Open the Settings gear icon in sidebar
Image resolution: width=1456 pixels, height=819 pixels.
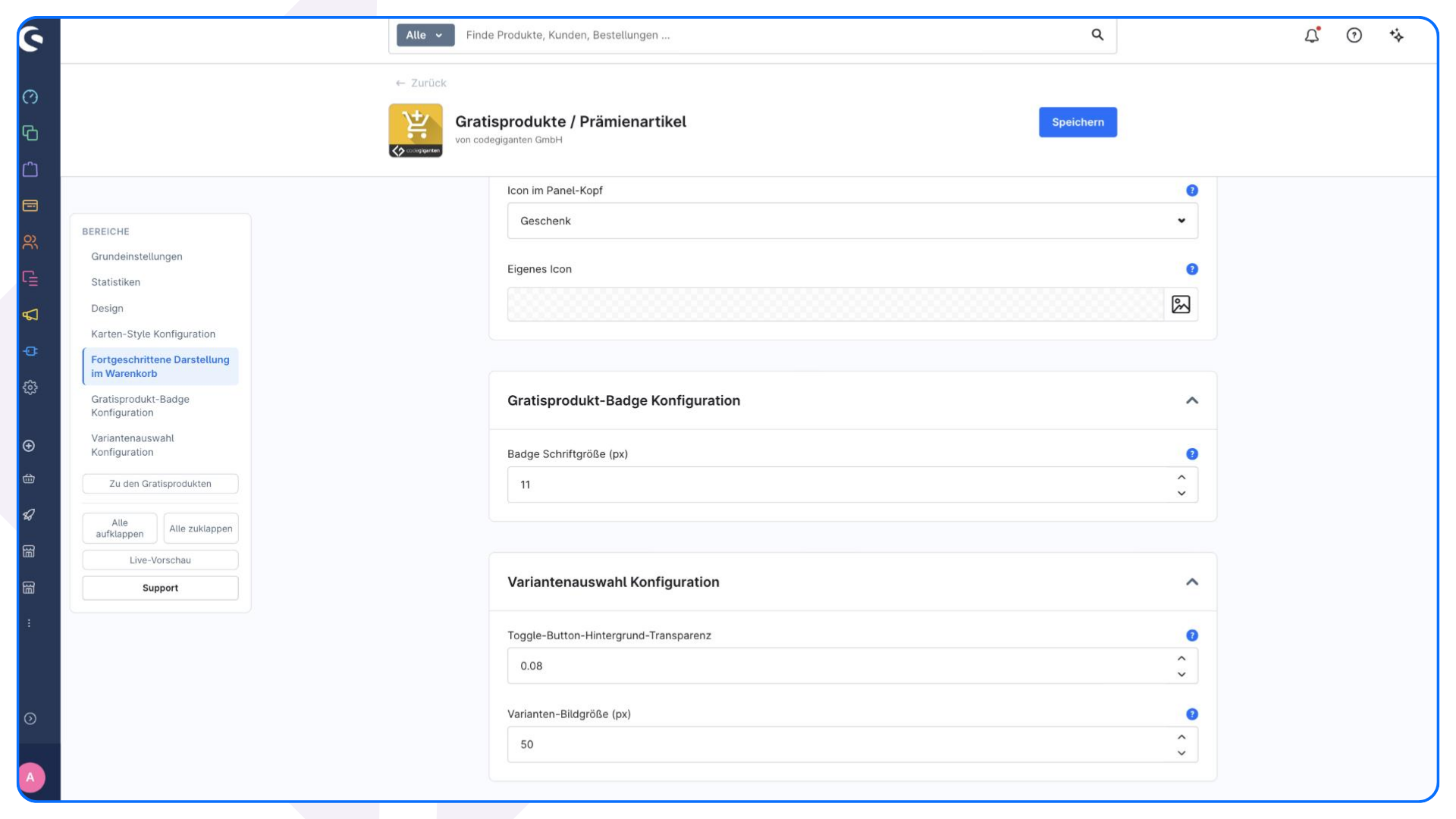(30, 388)
